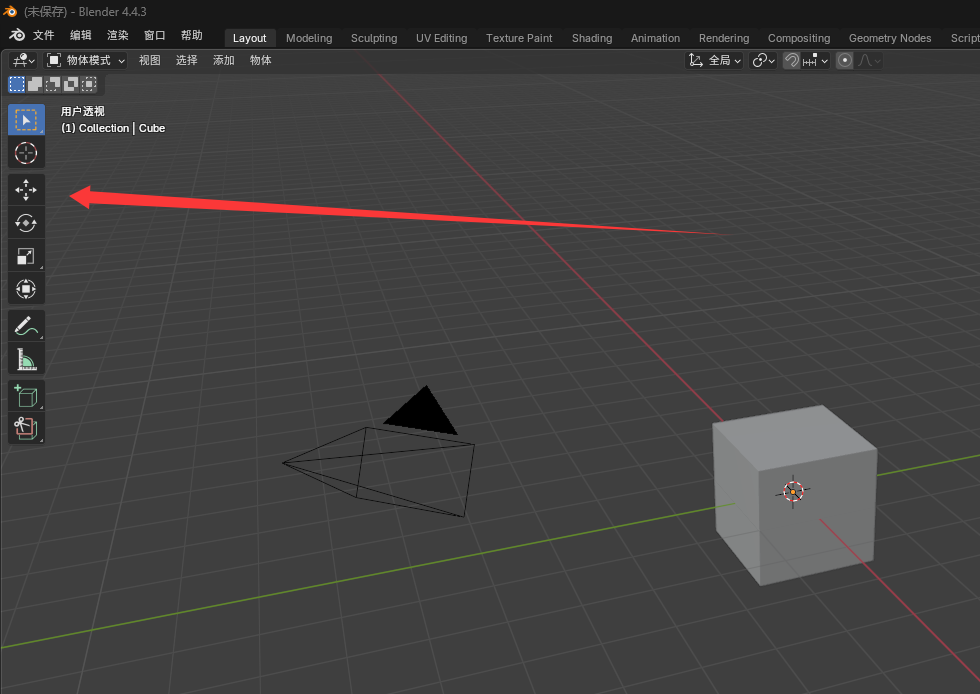Pick the Scale tool
The height and width of the screenshot is (694, 980).
pyautogui.click(x=26, y=256)
